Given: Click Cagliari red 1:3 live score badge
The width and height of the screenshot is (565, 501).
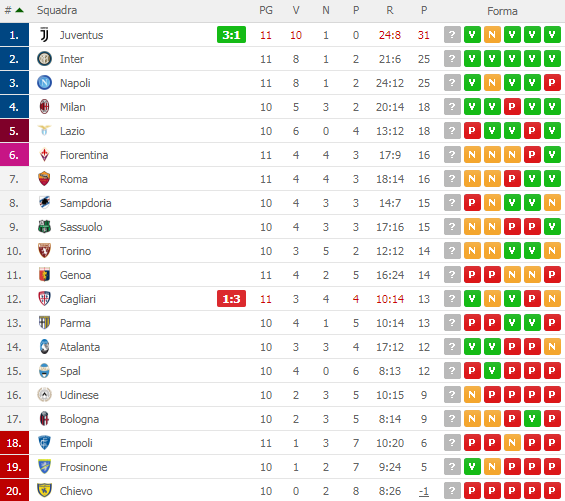Looking at the screenshot, I should 231,299.
